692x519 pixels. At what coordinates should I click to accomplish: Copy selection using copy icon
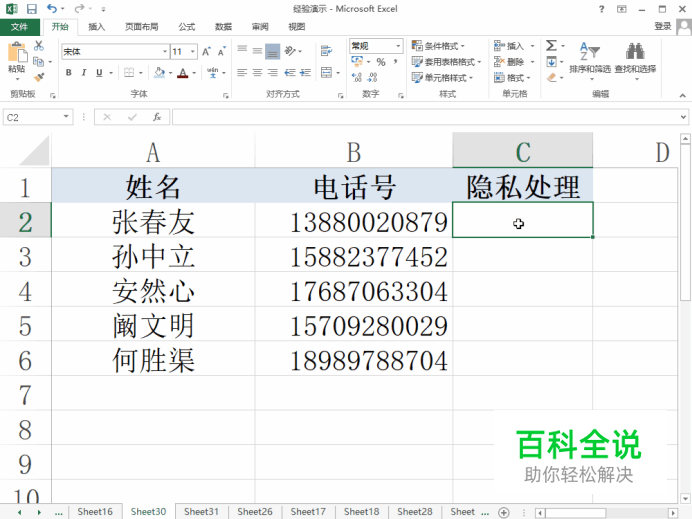click(39, 61)
